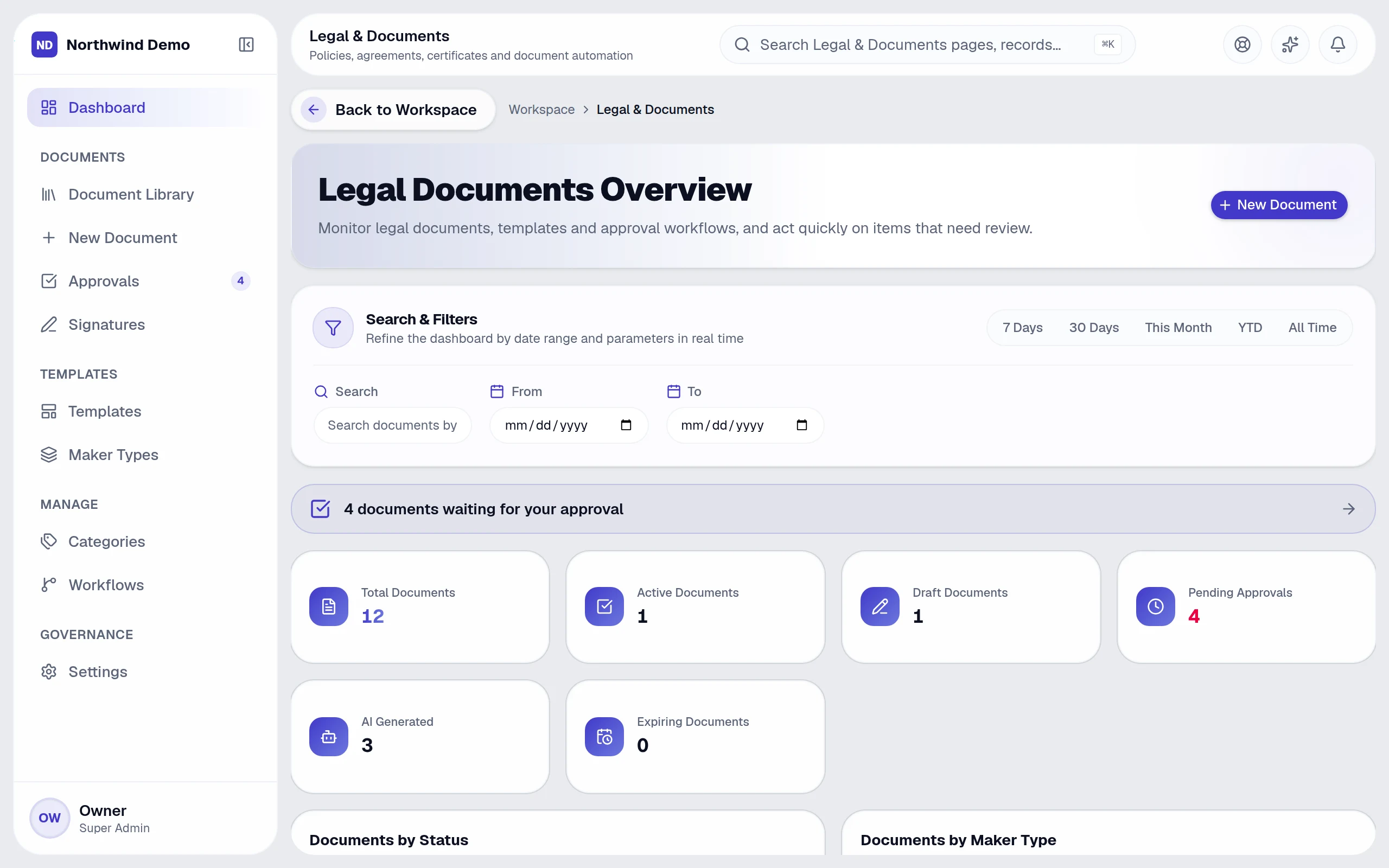Click the funnel filter icon
Image resolution: width=1389 pixels, height=868 pixels.
click(x=333, y=328)
